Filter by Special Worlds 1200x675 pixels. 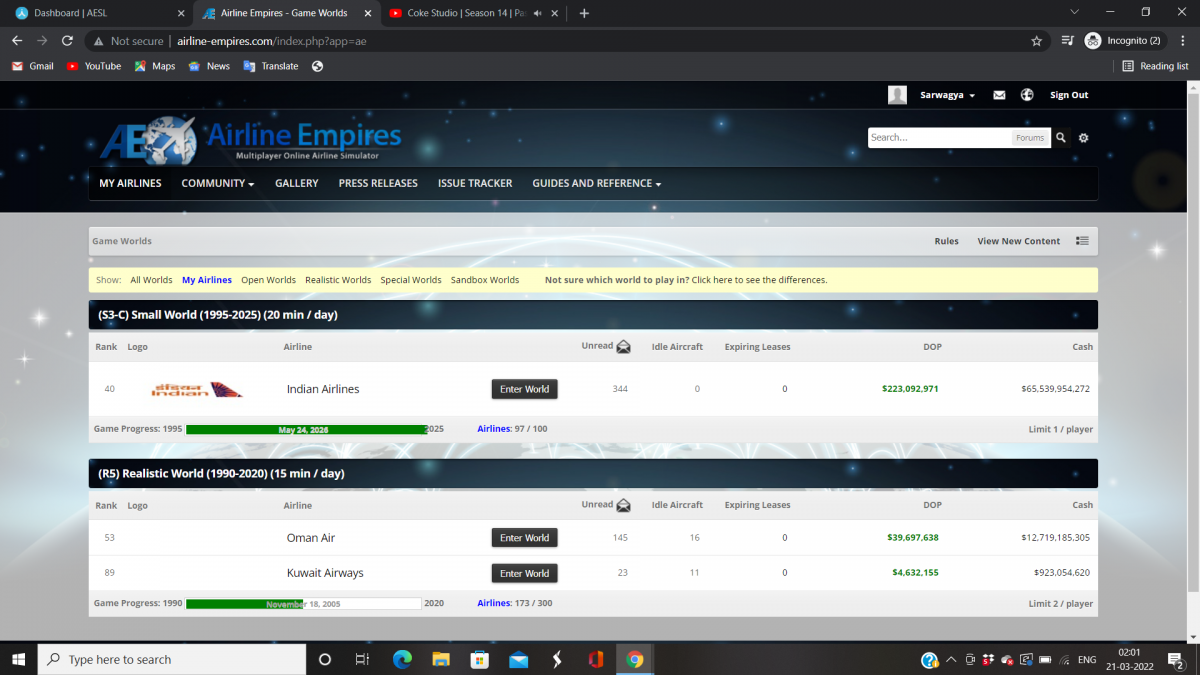[x=411, y=280]
